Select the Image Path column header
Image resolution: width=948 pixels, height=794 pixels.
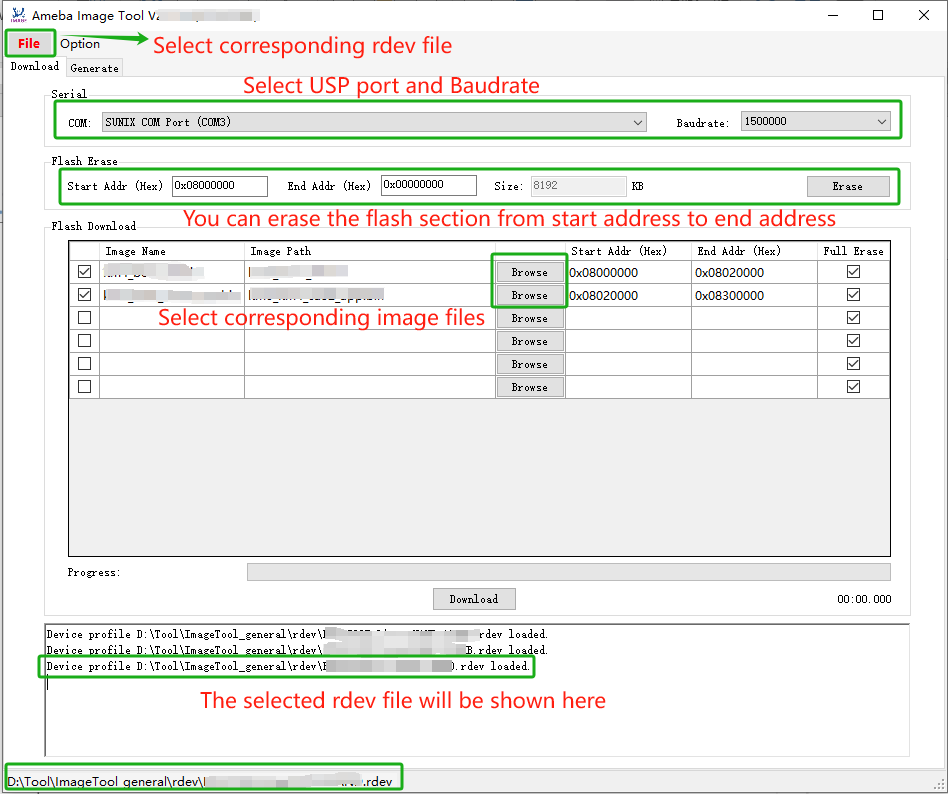click(x=369, y=251)
